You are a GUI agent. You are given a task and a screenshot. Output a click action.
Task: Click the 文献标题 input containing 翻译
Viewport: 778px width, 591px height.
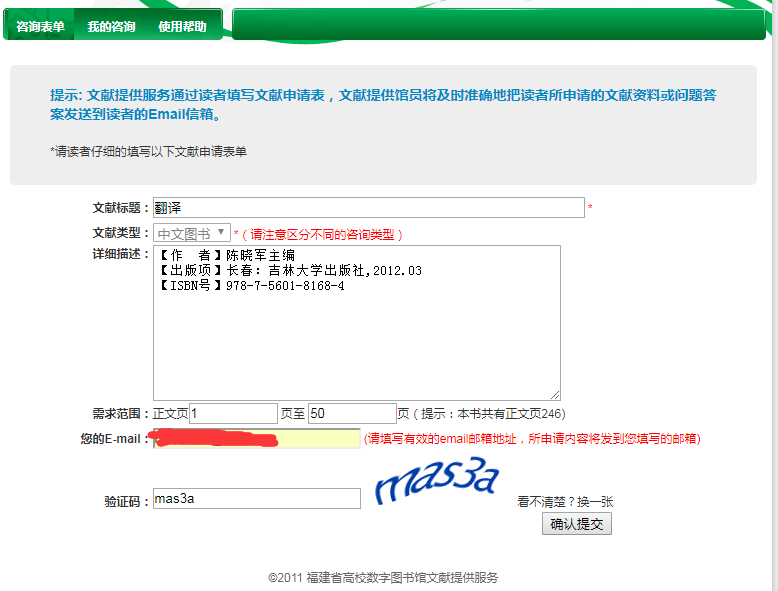(x=368, y=208)
